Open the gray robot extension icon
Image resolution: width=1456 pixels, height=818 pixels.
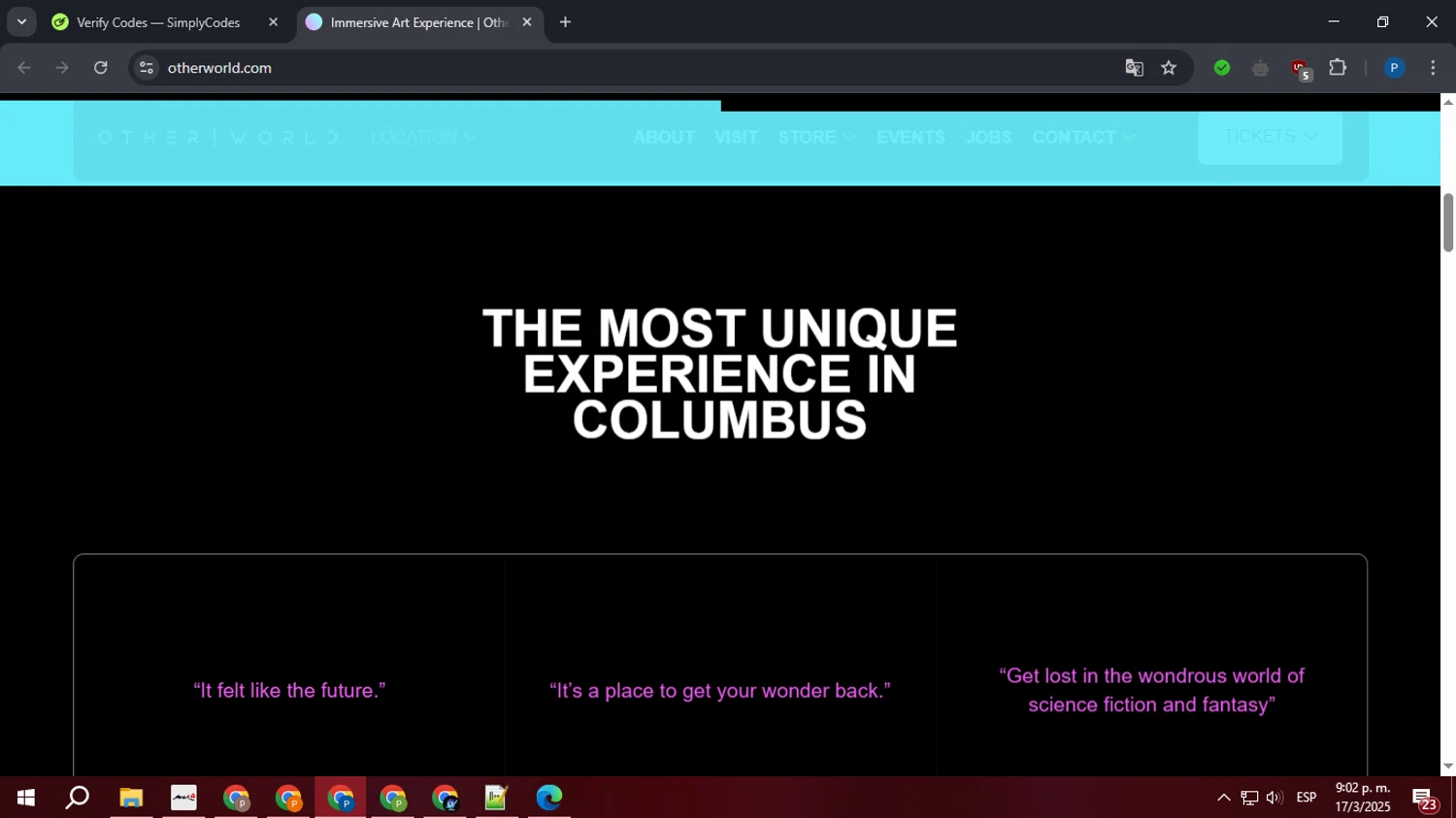[x=1260, y=68]
